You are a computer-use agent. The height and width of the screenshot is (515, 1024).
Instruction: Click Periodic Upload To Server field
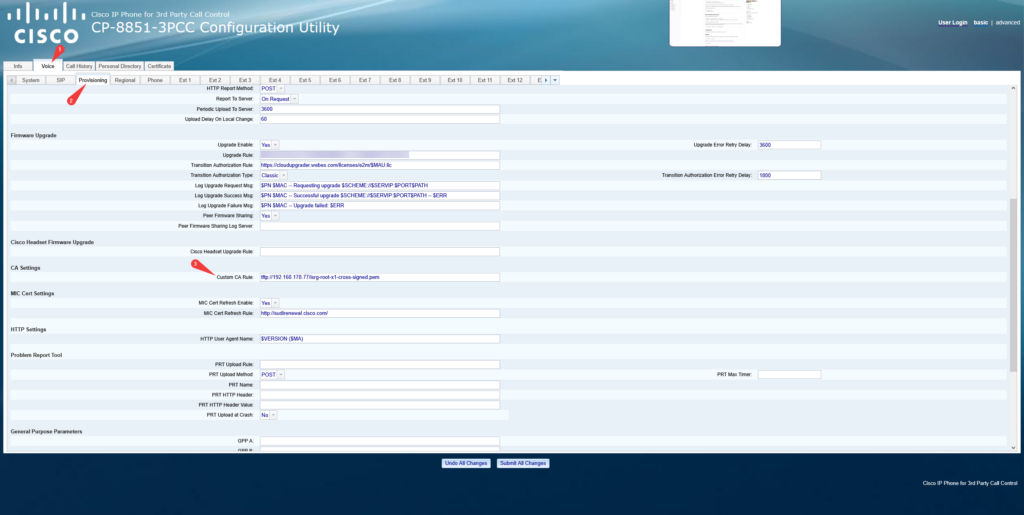pyautogui.click(x=379, y=109)
